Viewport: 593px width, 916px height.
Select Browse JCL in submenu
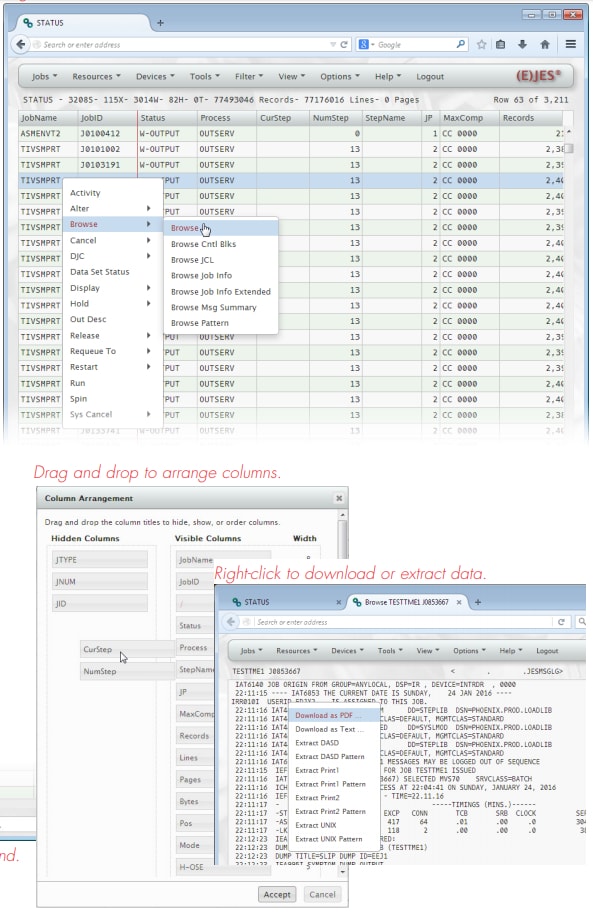pos(221,260)
